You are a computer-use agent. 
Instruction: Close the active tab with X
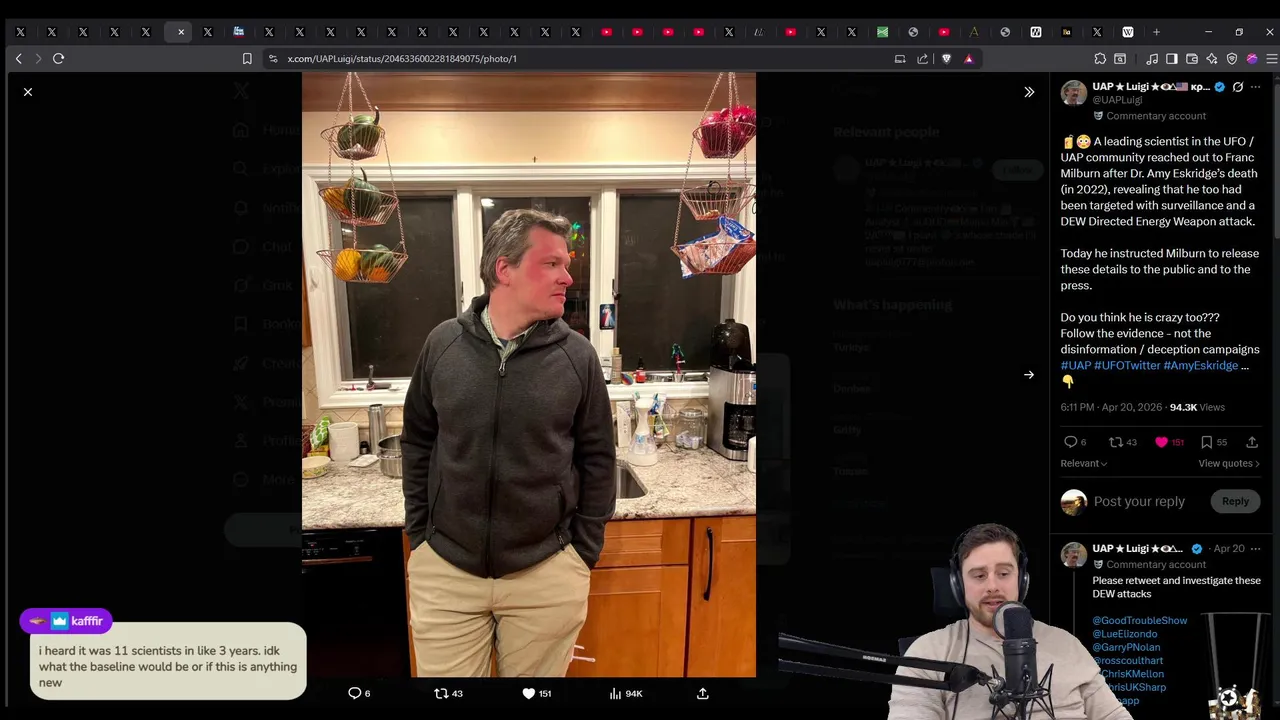coord(181,32)
